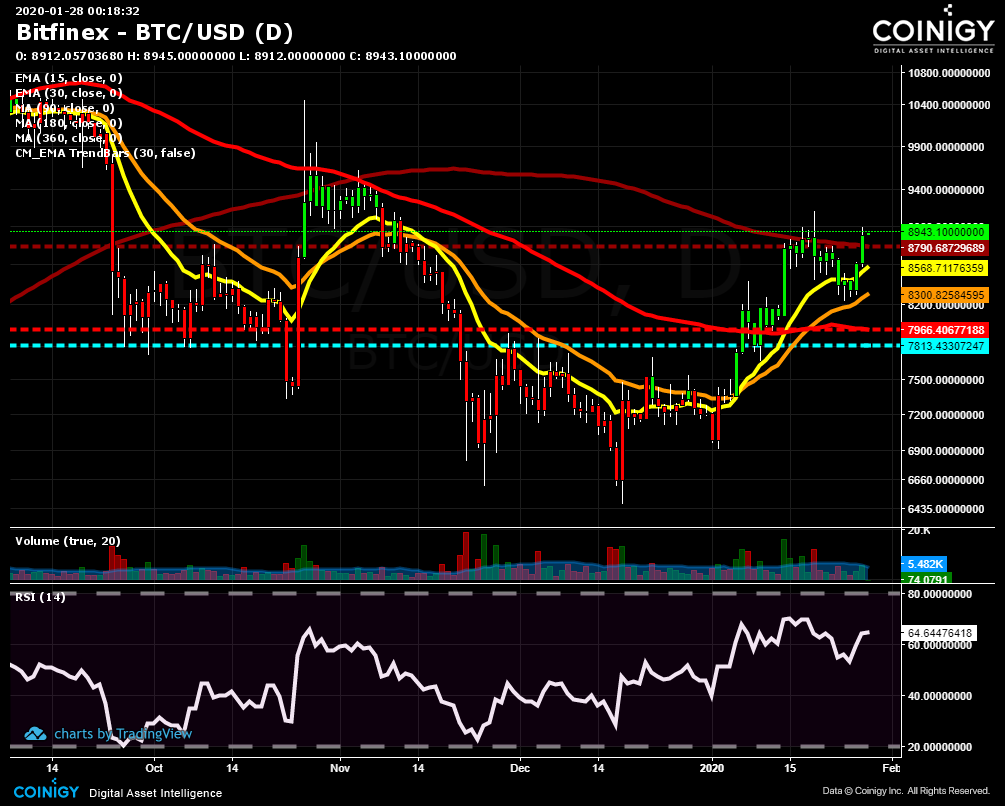Screen dimensions: 1005x806
Task: Click the 'Volume (true, 20)' pane label
Action: (x=68, y=541)
